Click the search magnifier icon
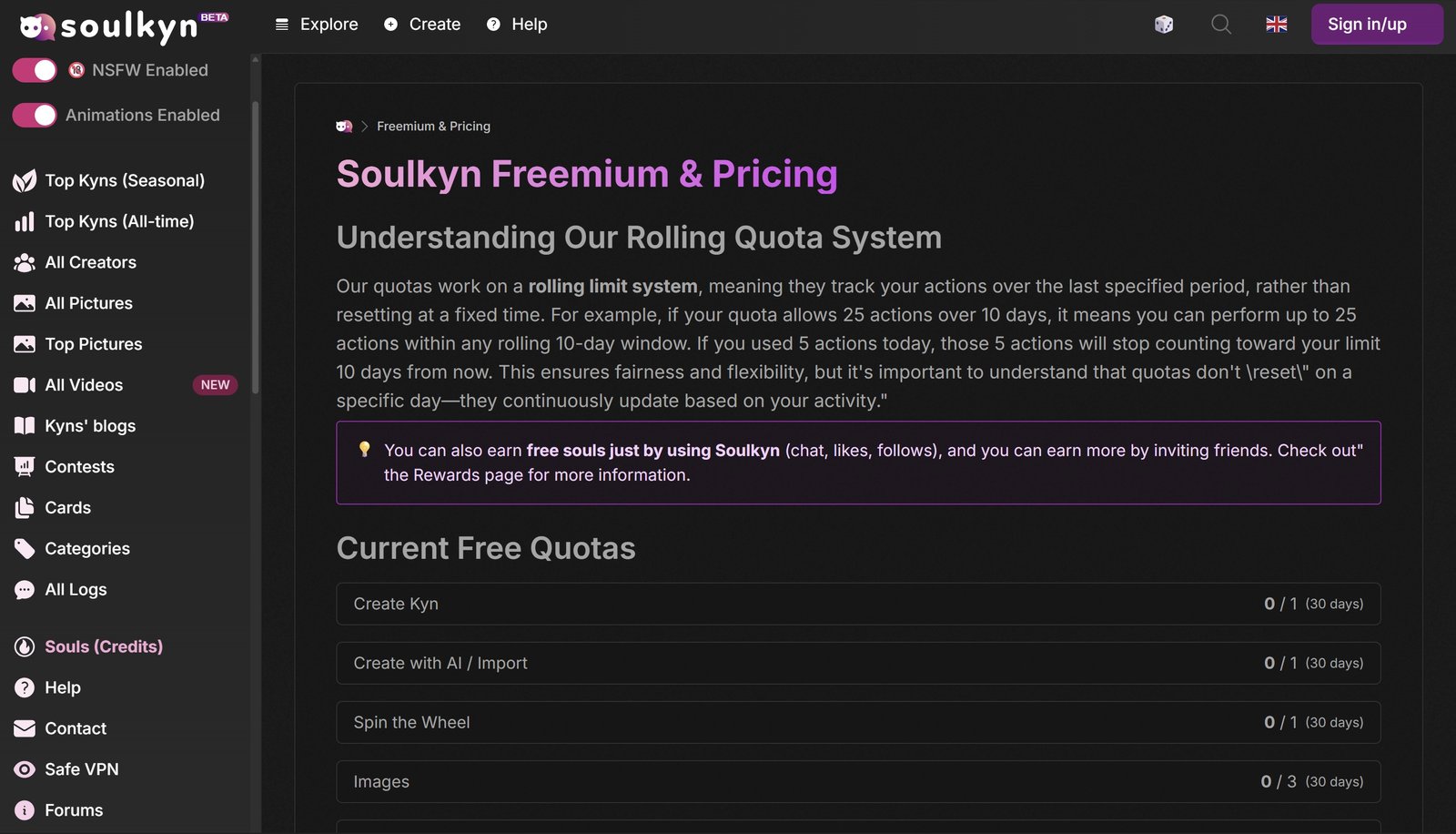 pyautogui.click(x=1220, y=25)
